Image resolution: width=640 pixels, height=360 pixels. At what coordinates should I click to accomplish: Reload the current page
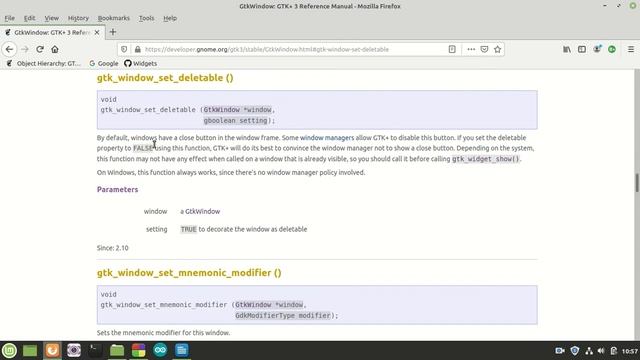[40, 49]
